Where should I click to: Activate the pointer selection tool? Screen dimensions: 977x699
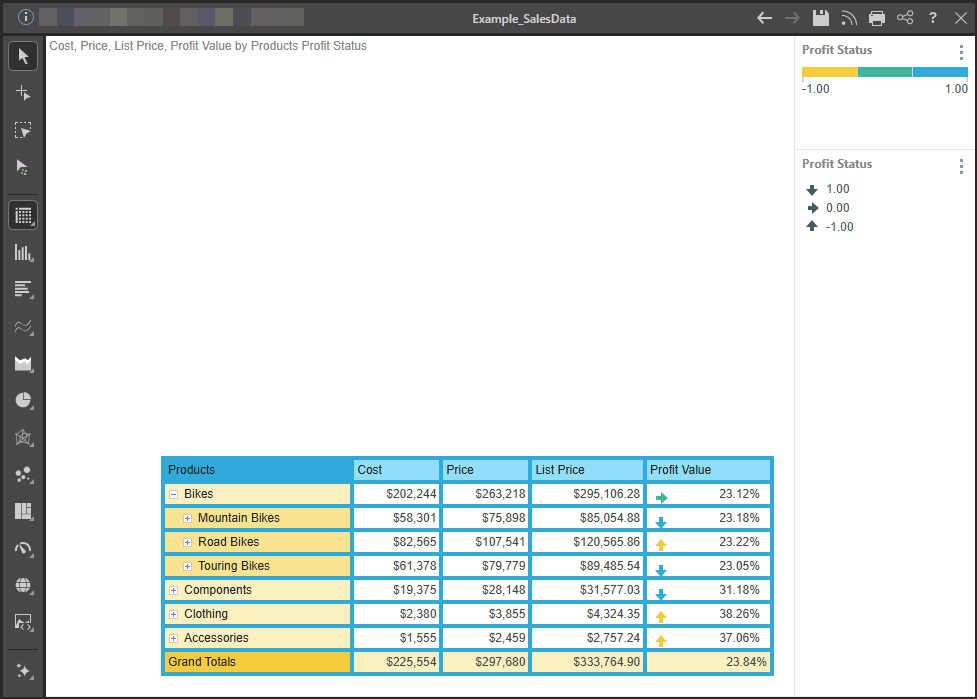point(23,56)
